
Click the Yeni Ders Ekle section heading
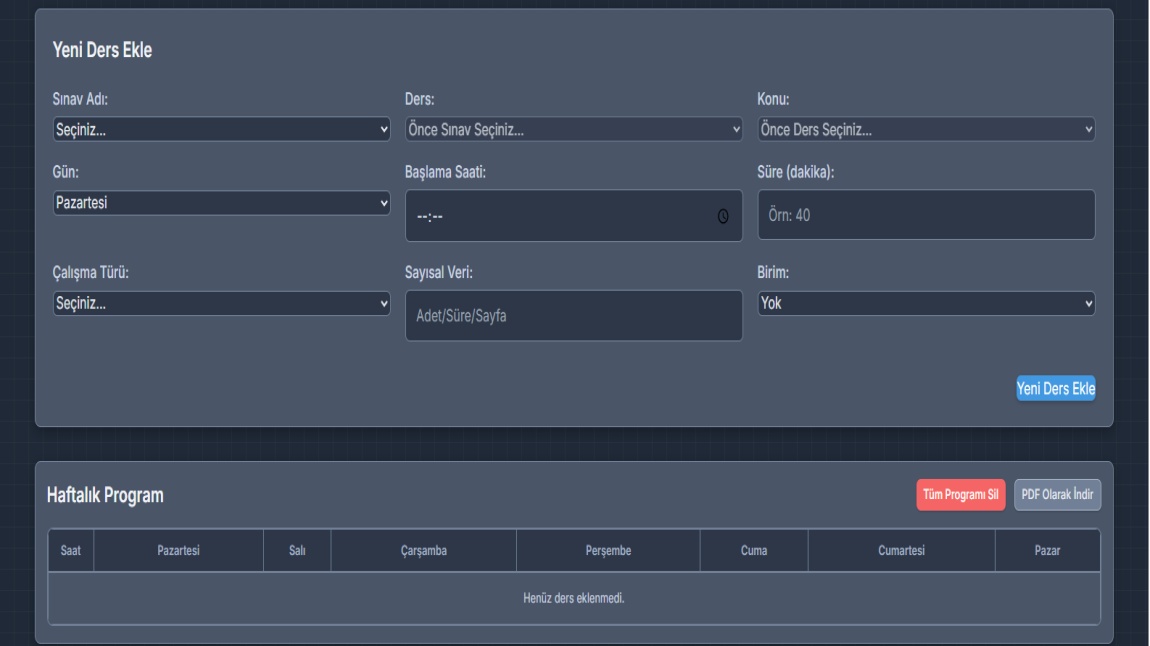pyautogui.click(x=102, y=51)
